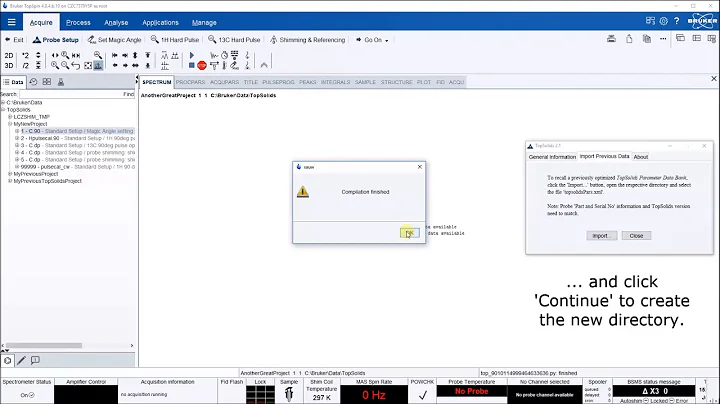
Task: Click 1H Hard Pulse button
Action: pyautogui.click(x=175, y=40)
